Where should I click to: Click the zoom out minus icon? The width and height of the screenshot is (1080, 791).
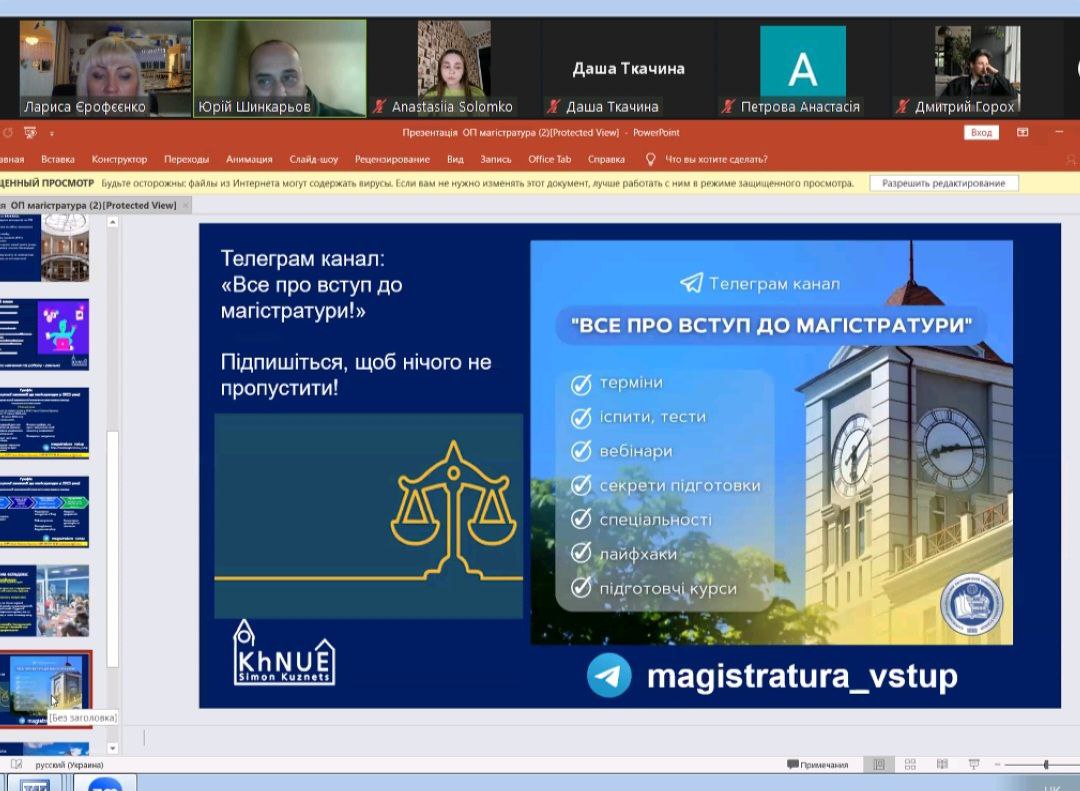pyautogui.click(x=997, y=765)
